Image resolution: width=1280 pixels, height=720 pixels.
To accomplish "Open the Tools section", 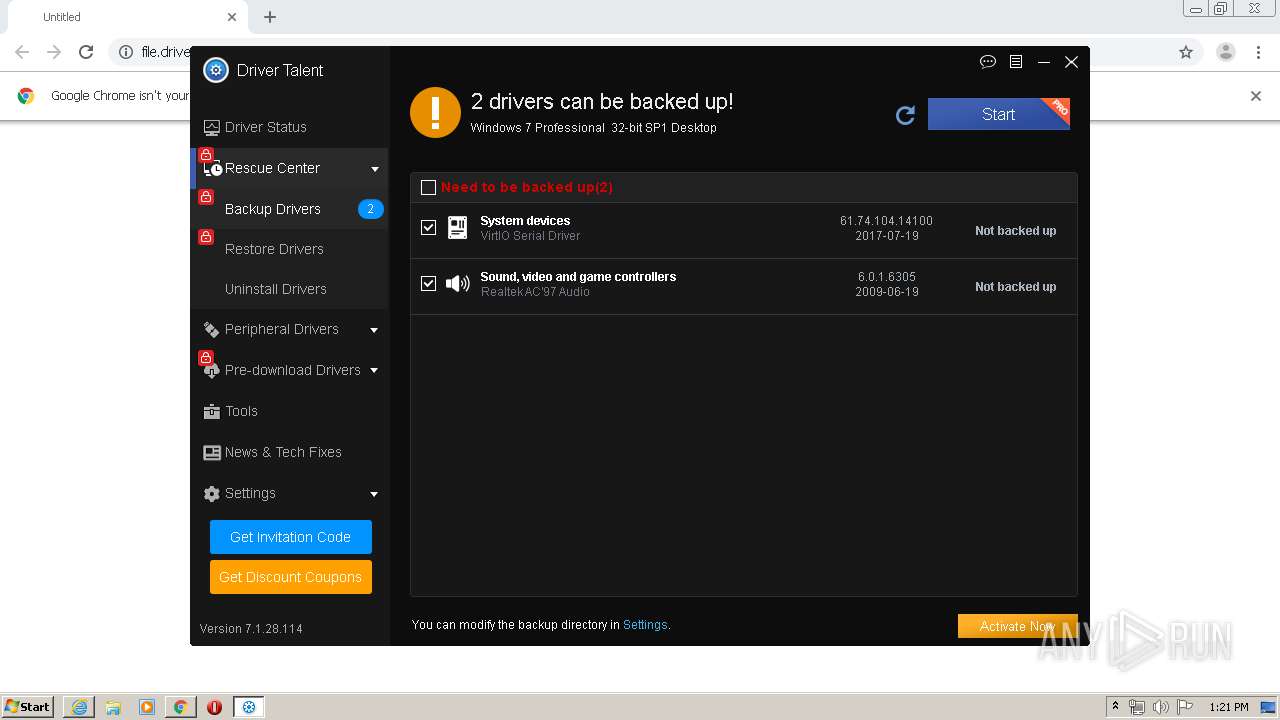I will 289,411.
